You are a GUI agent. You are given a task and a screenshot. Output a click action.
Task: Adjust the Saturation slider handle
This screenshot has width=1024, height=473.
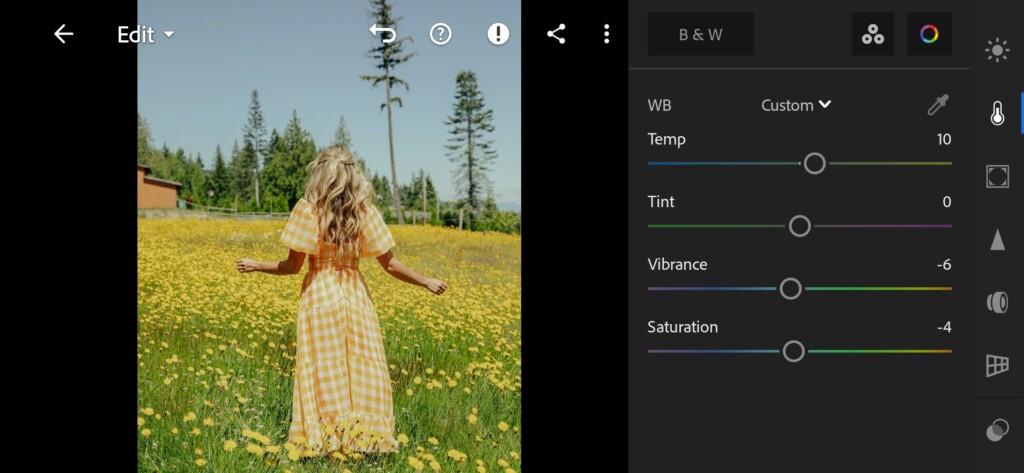coord(793,351)
